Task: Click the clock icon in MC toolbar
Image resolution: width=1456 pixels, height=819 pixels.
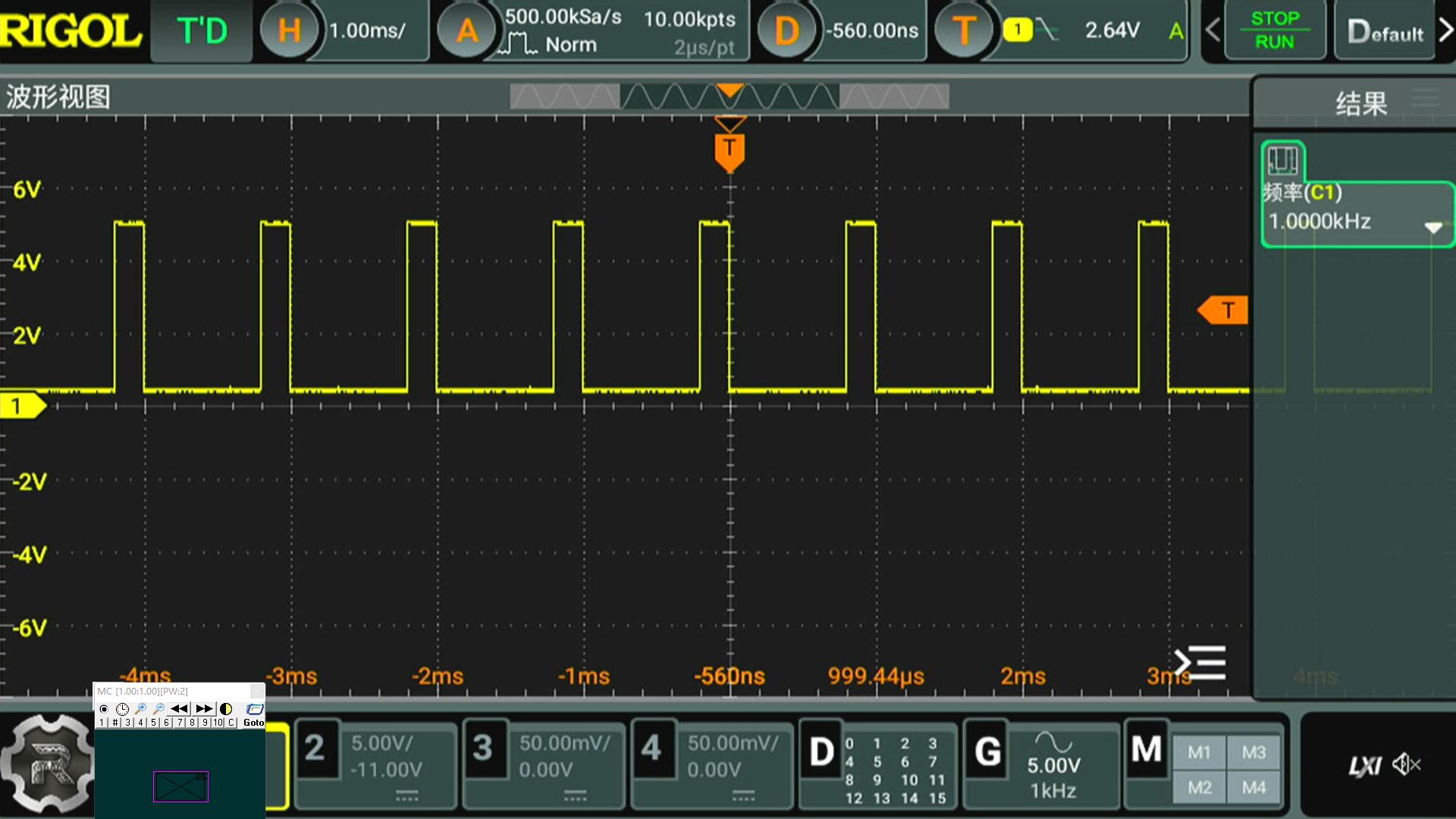Action: 122,709
